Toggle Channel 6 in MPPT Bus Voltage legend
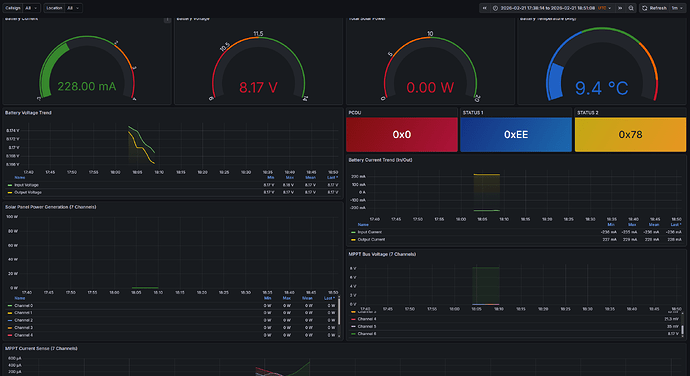This screenshot has height=376, width=690. click(367, 334)
